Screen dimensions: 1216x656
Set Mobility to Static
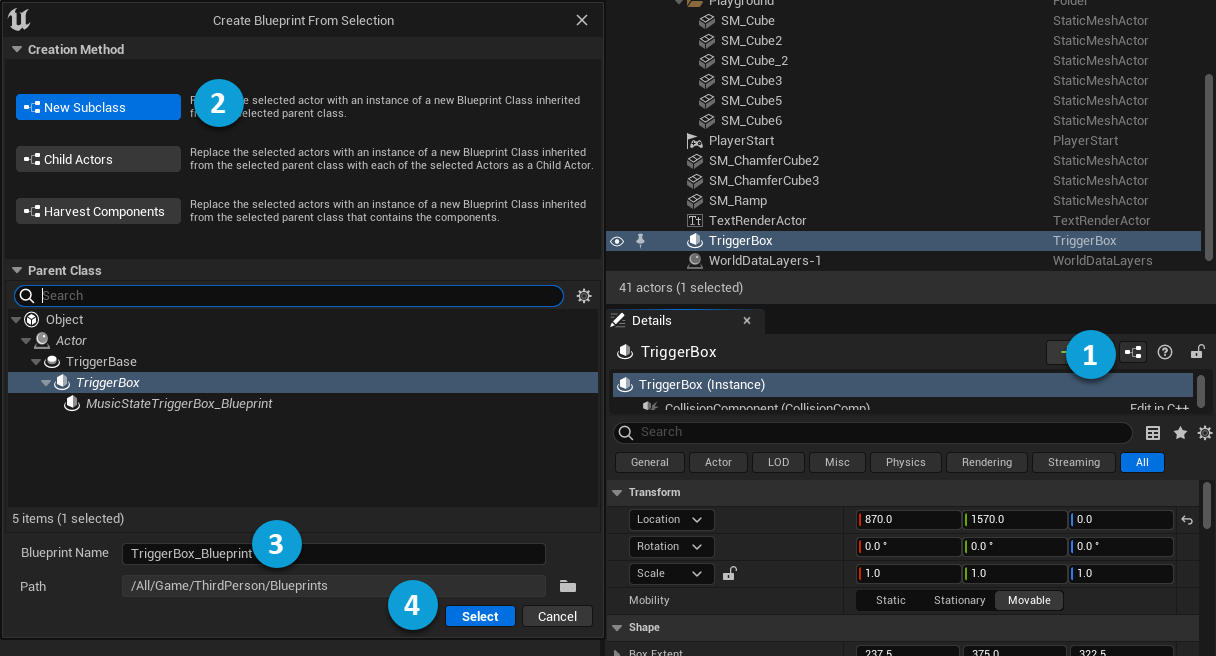pos(890,600)
